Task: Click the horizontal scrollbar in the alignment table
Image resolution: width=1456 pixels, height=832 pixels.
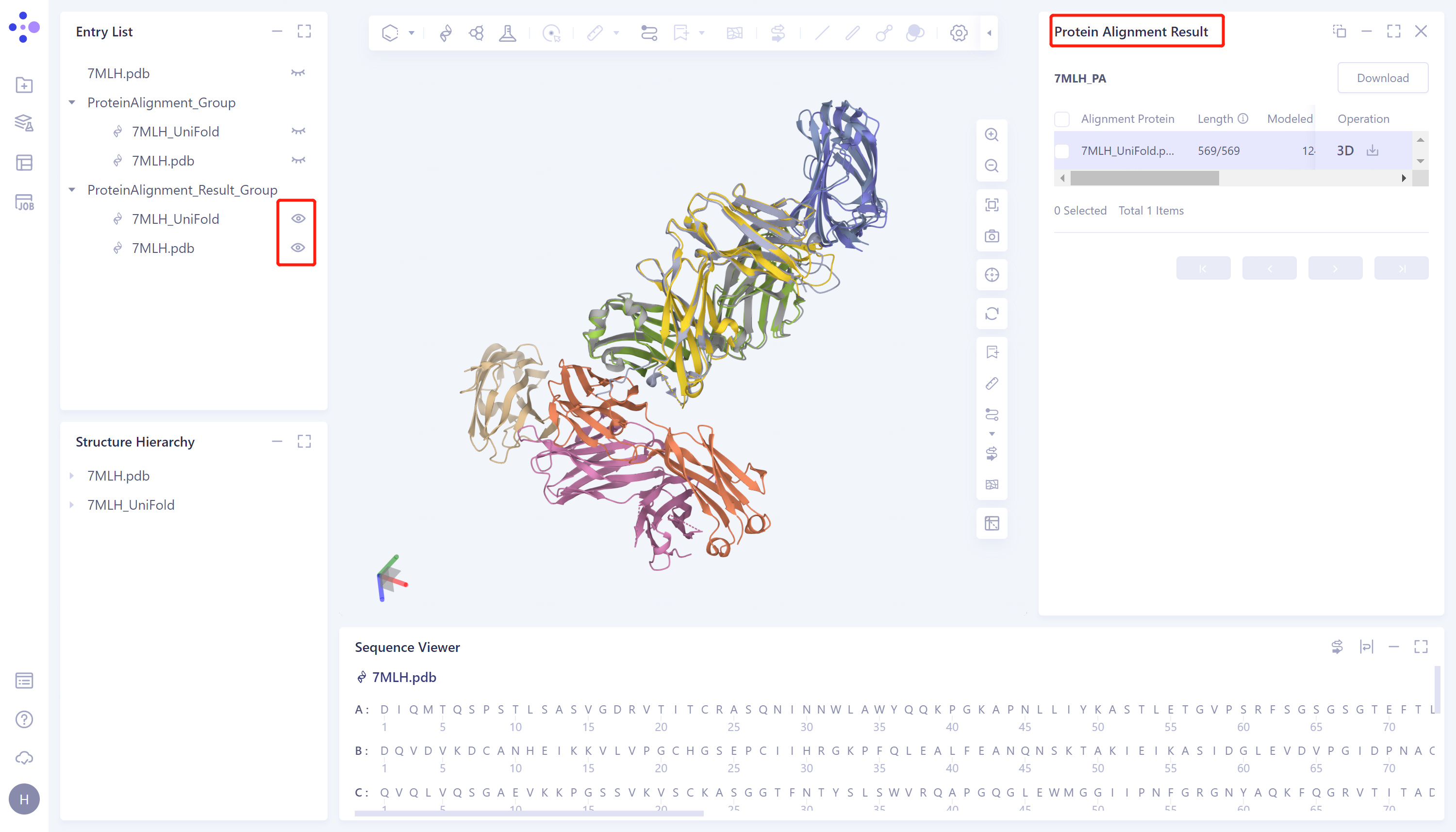Action: pos(1144,178)
